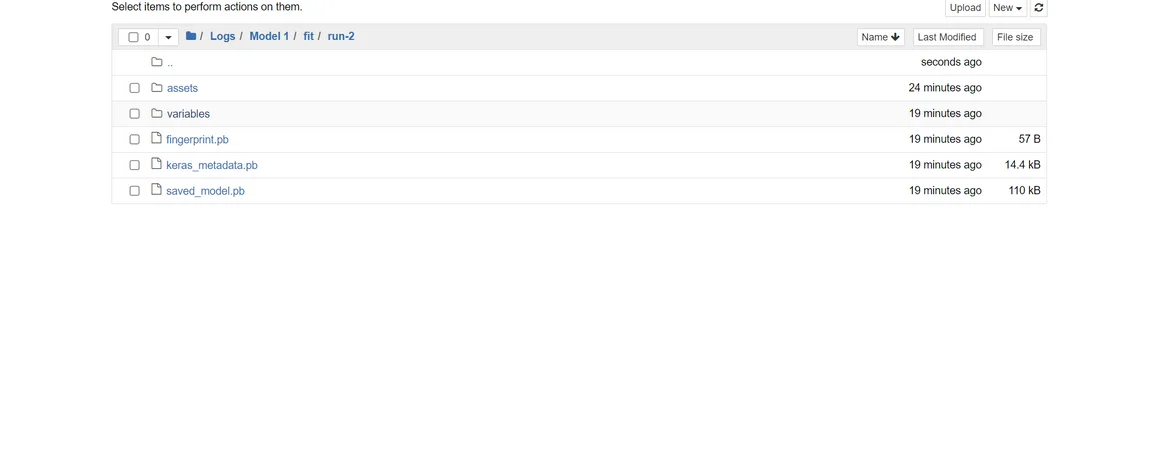Screen dimensions: 1170x471
Task: Click the saved_model.pb file icon
Action: tap(157, 190)
